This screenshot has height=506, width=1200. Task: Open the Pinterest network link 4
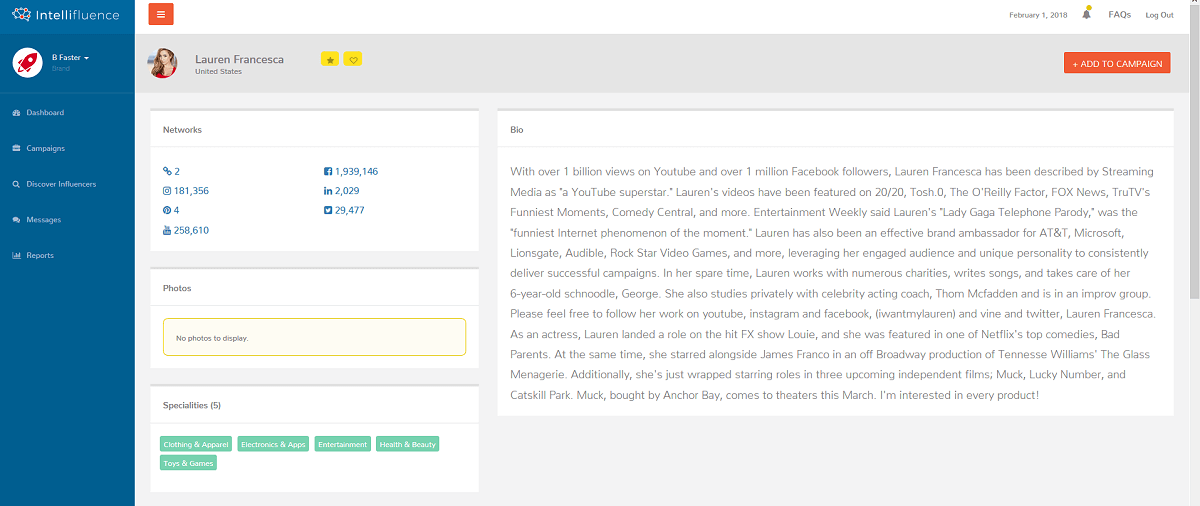[171, 210]
